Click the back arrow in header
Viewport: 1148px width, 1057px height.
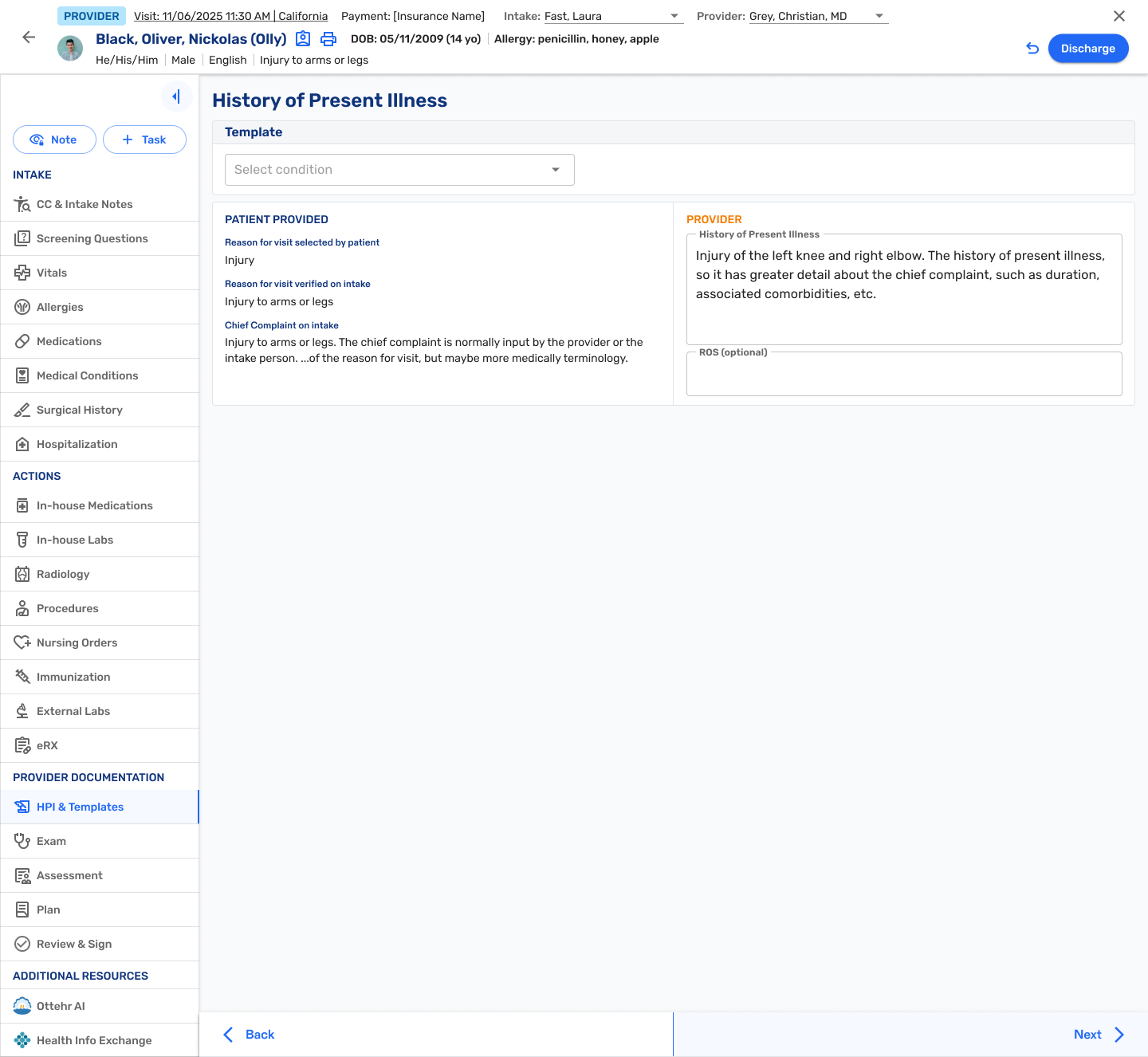click(x=29, y=37)
